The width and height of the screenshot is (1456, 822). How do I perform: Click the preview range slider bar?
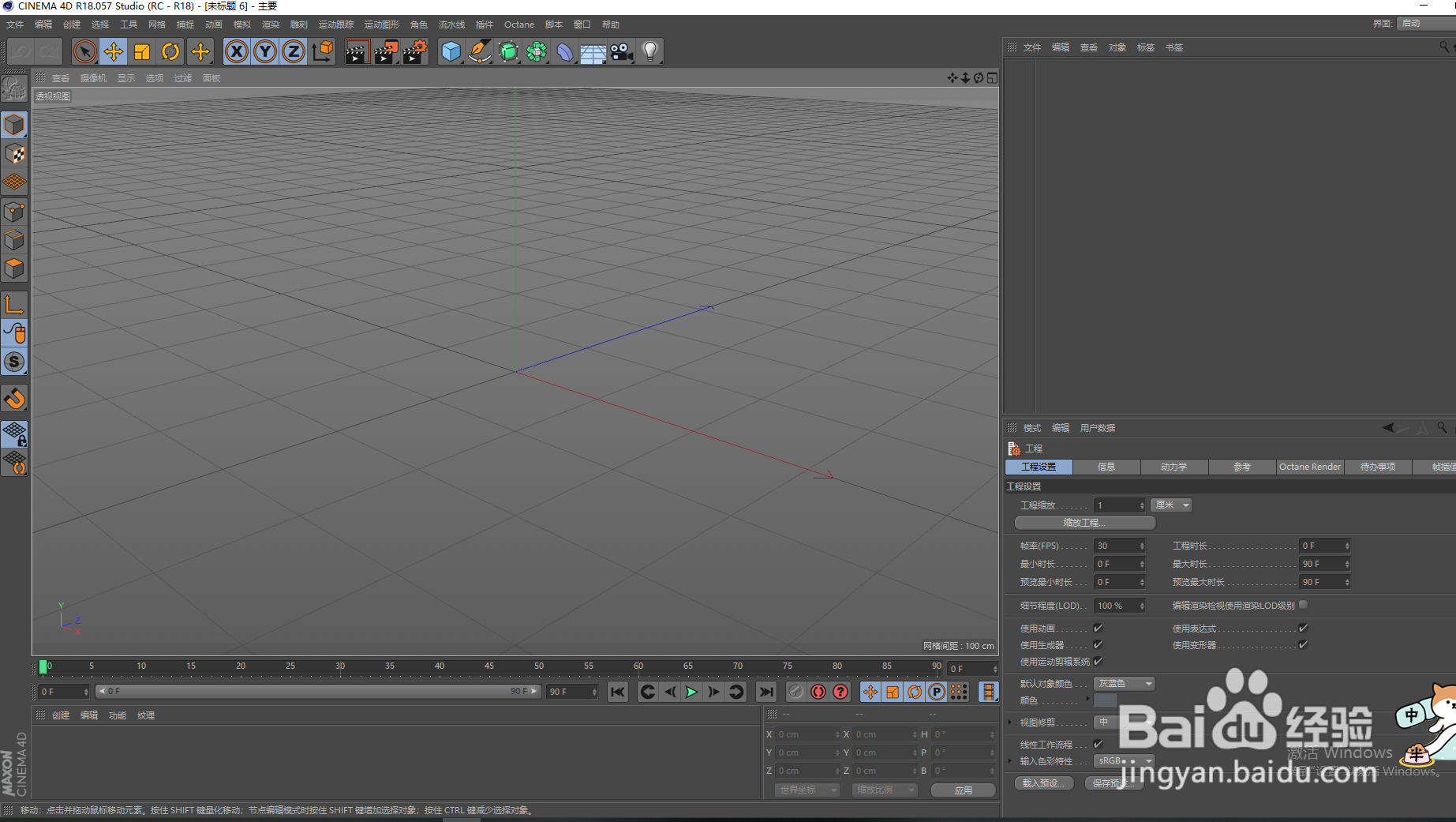tap(316, 691)
